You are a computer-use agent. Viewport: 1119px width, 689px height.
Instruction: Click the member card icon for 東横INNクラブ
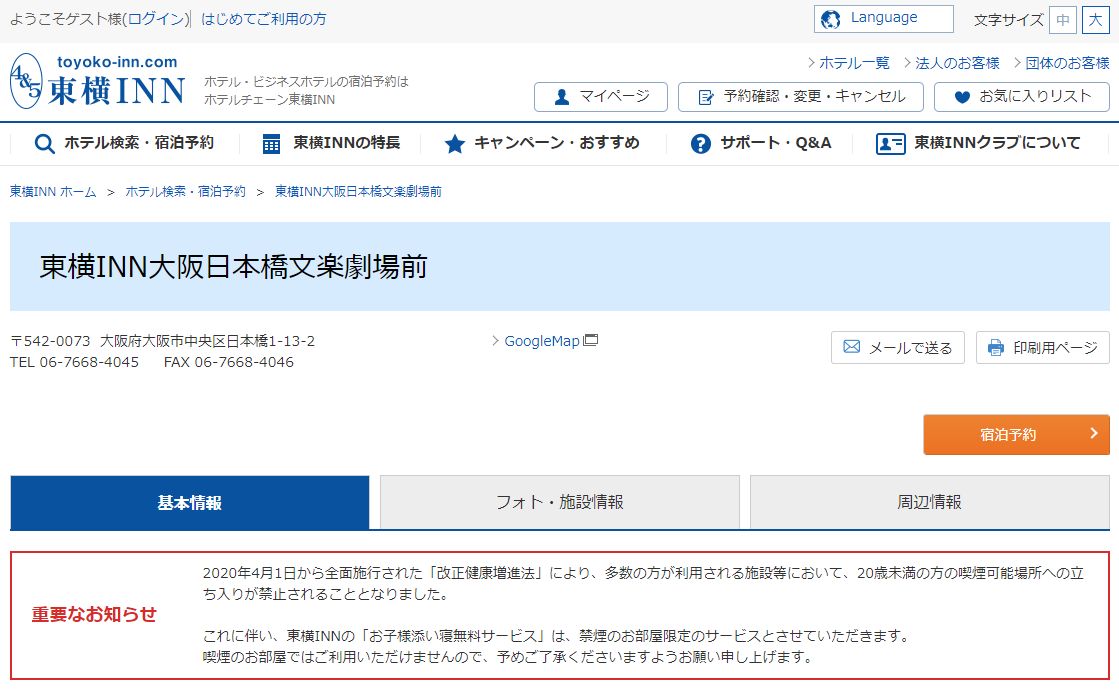[x=891, y=144]
